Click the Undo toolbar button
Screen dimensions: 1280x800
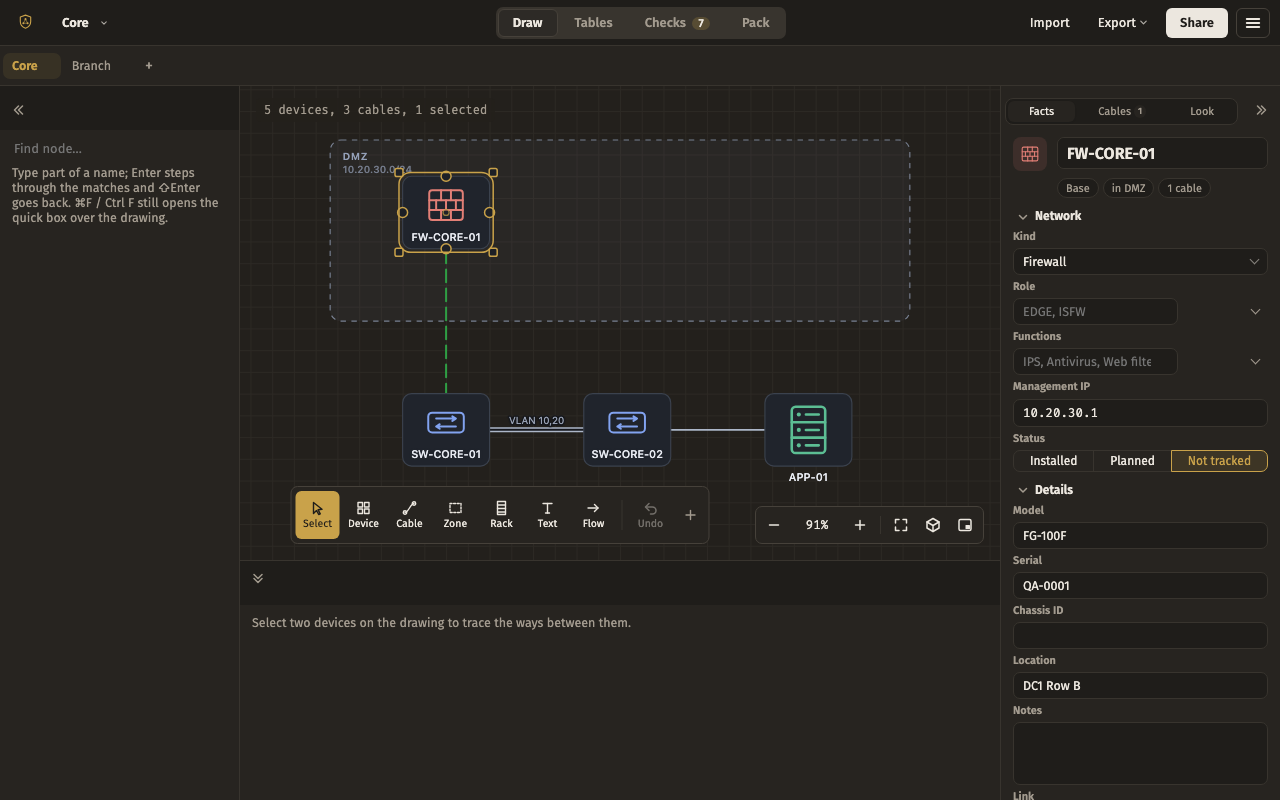click(x=650, y=515)
